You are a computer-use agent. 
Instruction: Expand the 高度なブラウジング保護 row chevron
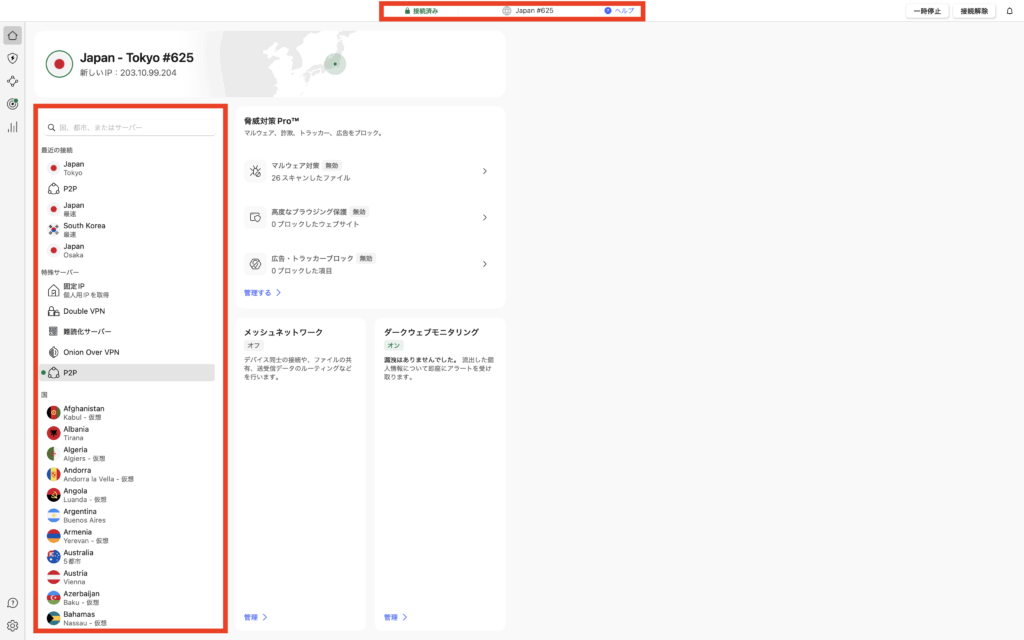[485, 217]
